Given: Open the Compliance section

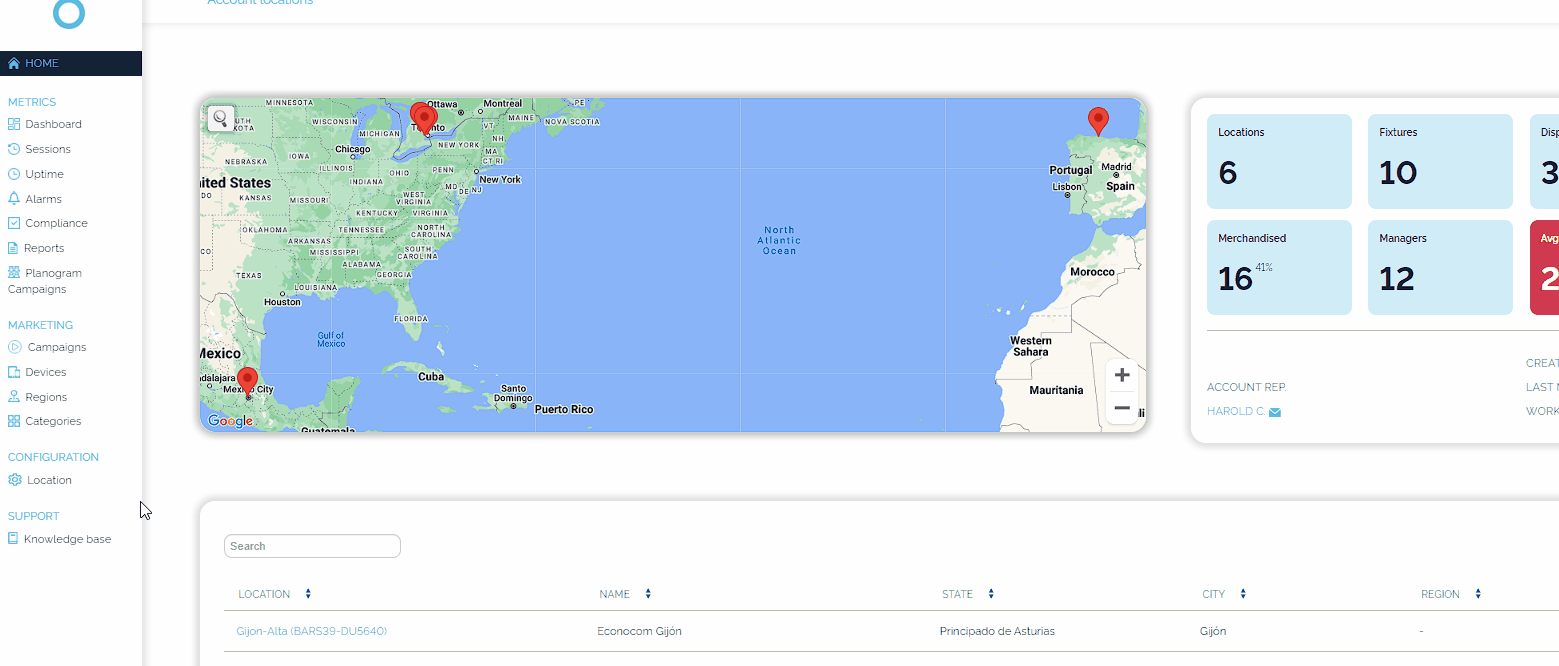Looking at the screenshot, I should point(56,223).
